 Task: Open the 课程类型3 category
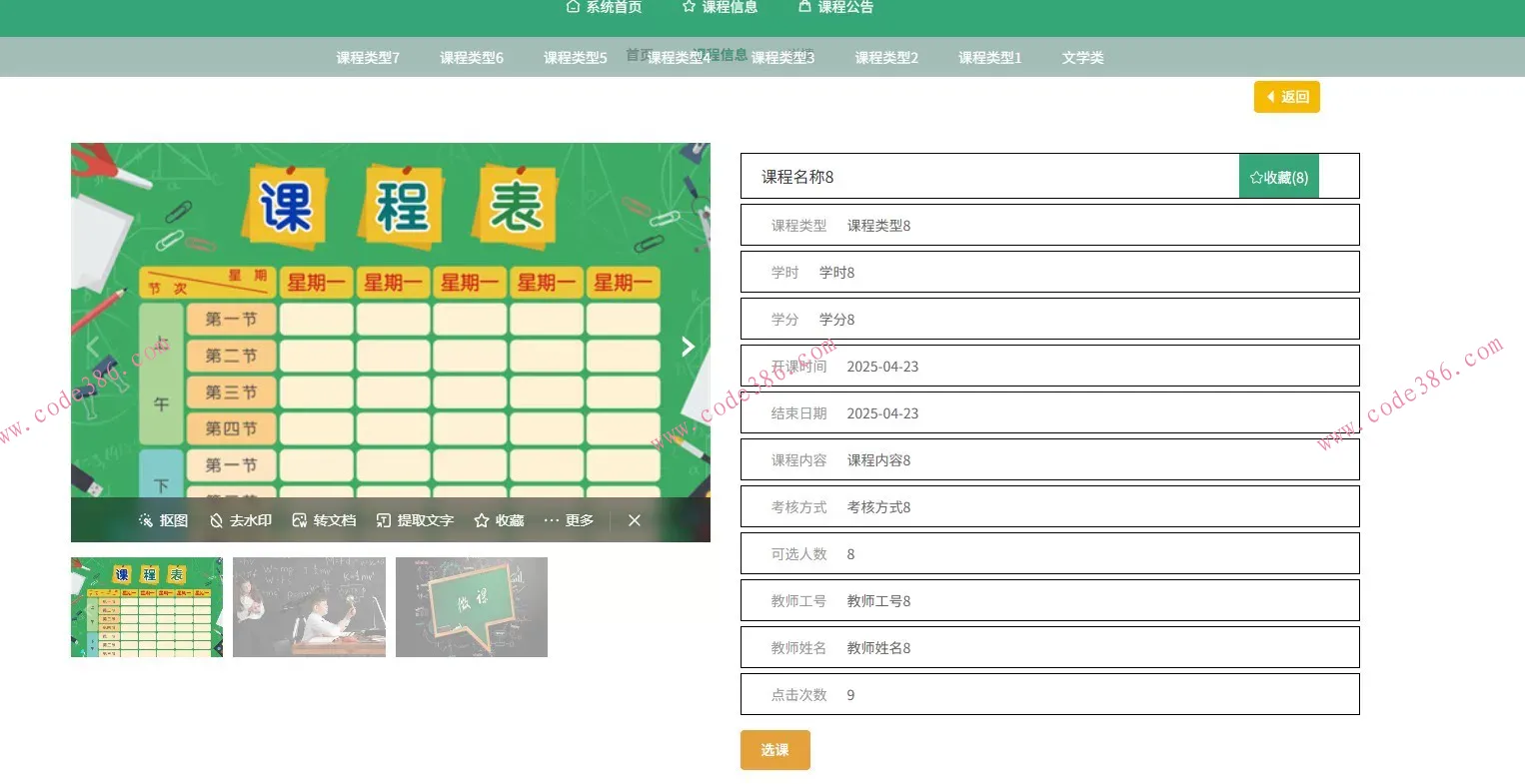(x=782, y=57)
